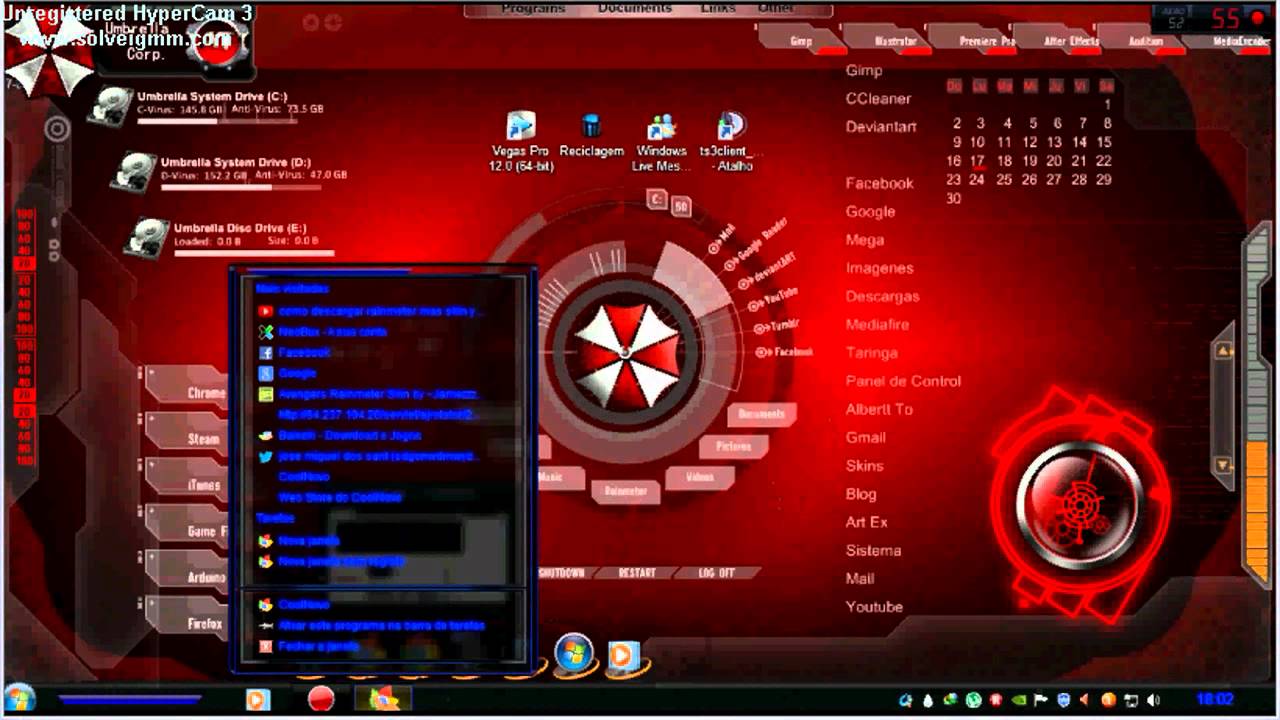Click the Umbrella Disc Drive (E:) disk icon
The image size is (1280, 720).
(147, 237)
